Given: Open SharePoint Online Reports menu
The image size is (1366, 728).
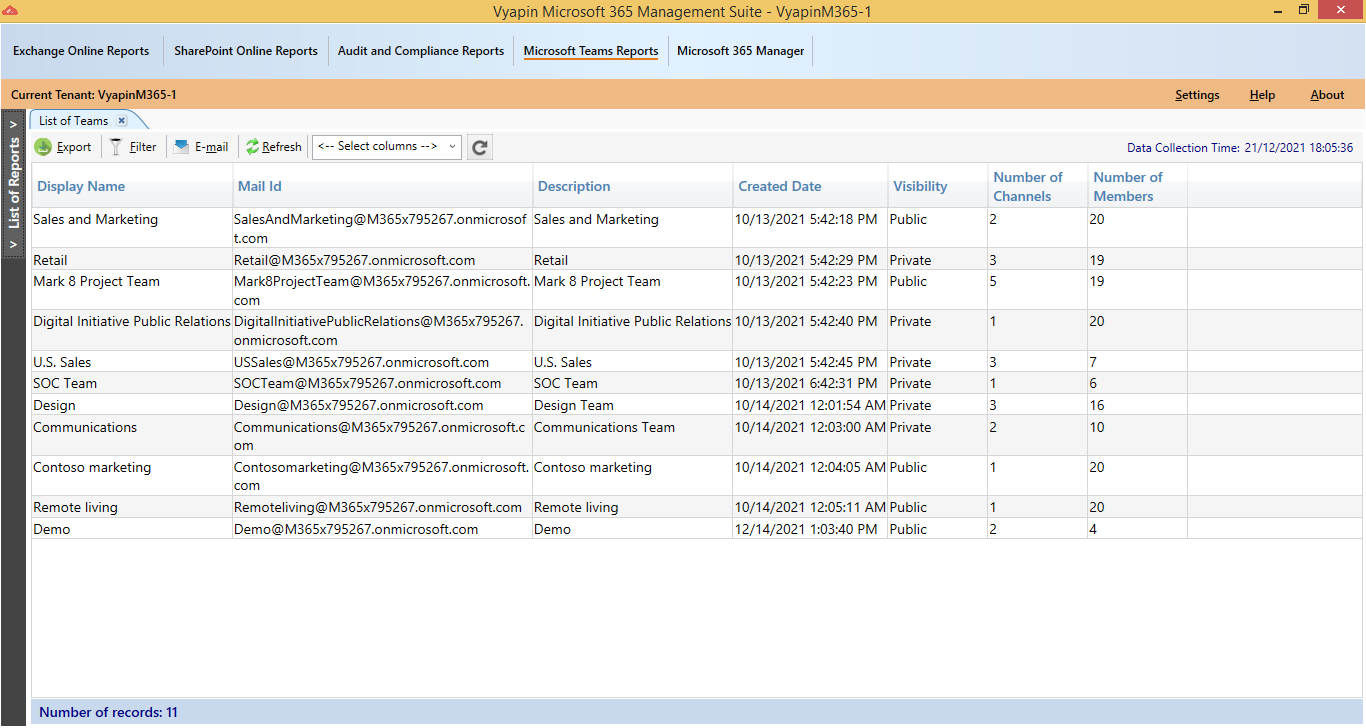Looking at the screenshot, I should coord(246,51).
